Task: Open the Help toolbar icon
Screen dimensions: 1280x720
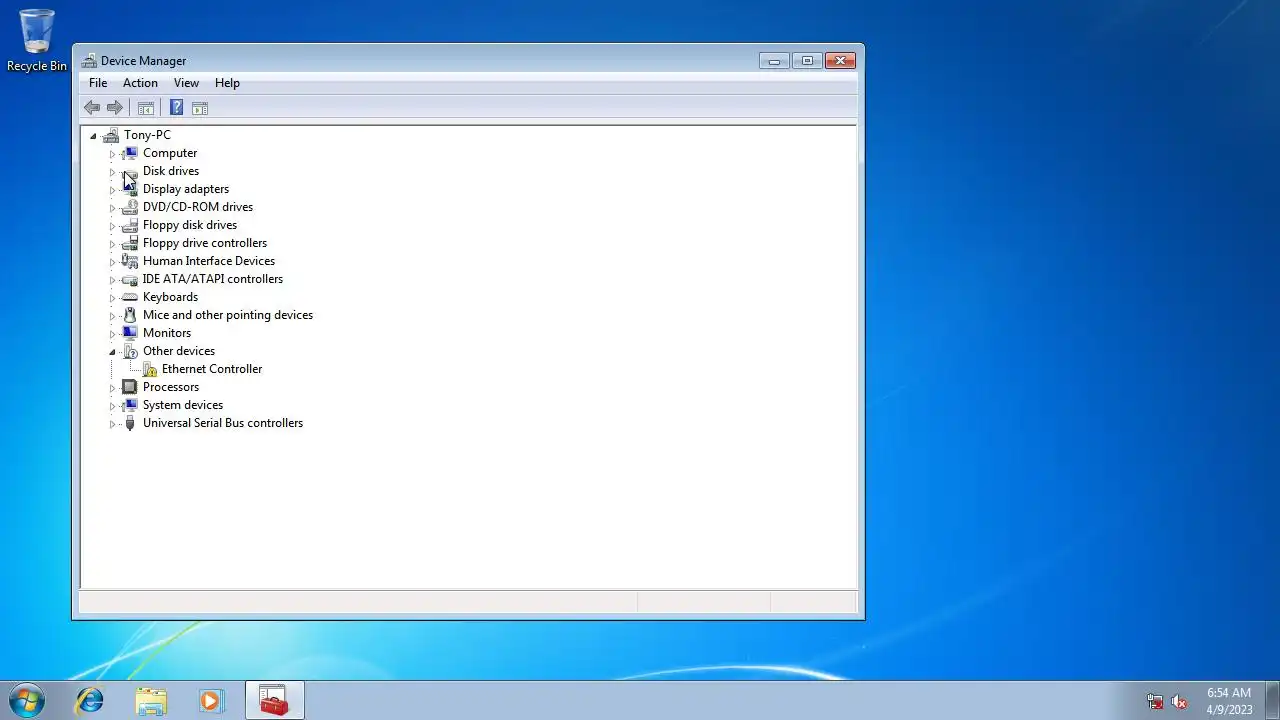Action: click(x=176, y=108)
